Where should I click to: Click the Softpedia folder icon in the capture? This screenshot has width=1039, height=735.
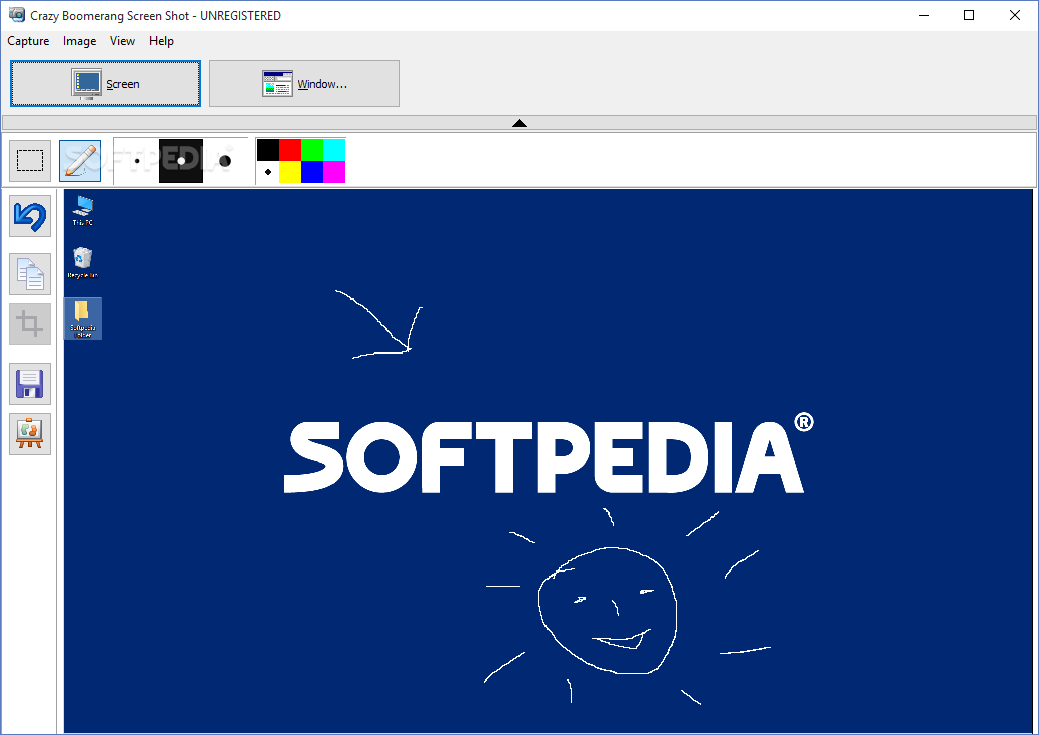point(83,319)
